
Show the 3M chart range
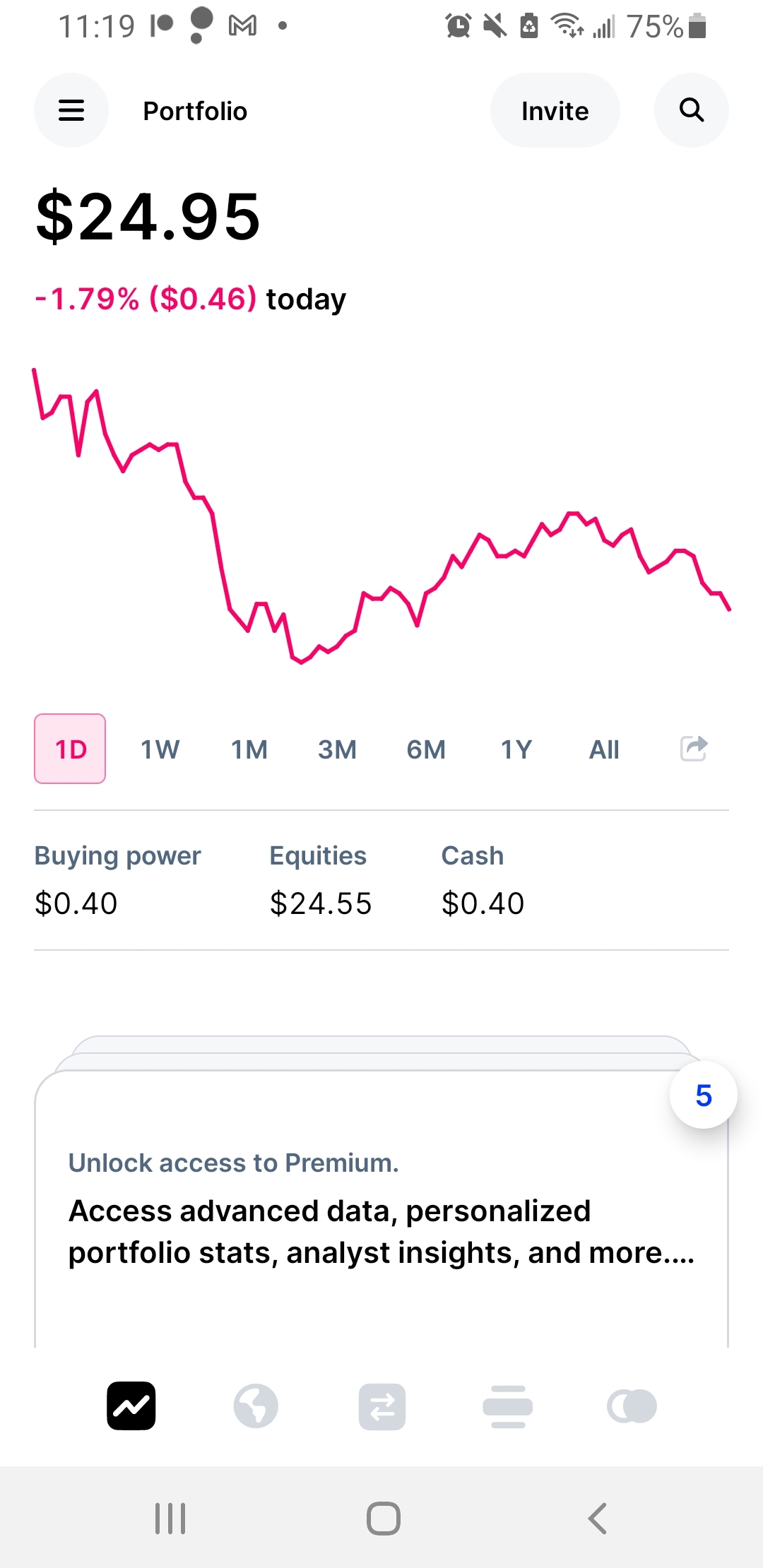coord(337,749)
